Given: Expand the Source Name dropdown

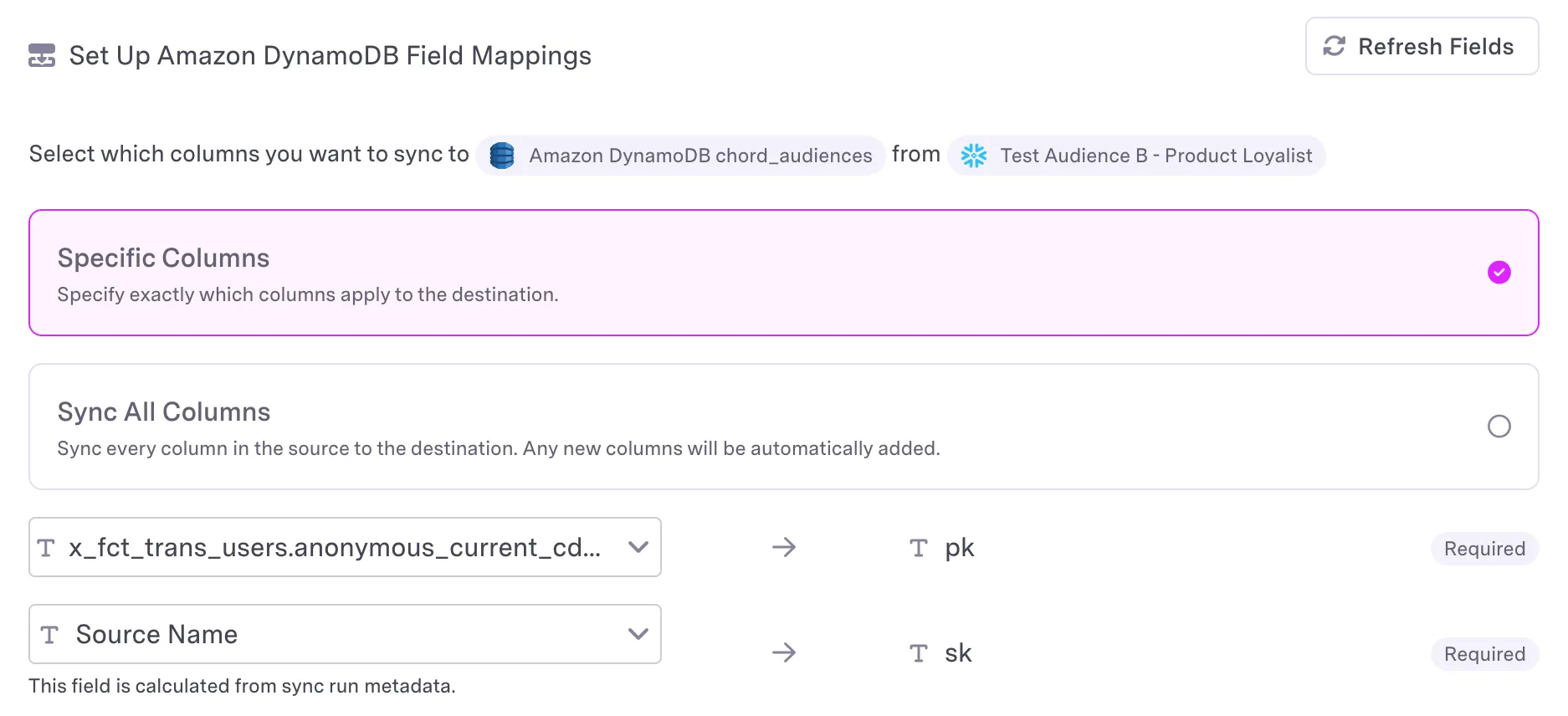Looking at the screenshot, I should [x=345, y=634].
